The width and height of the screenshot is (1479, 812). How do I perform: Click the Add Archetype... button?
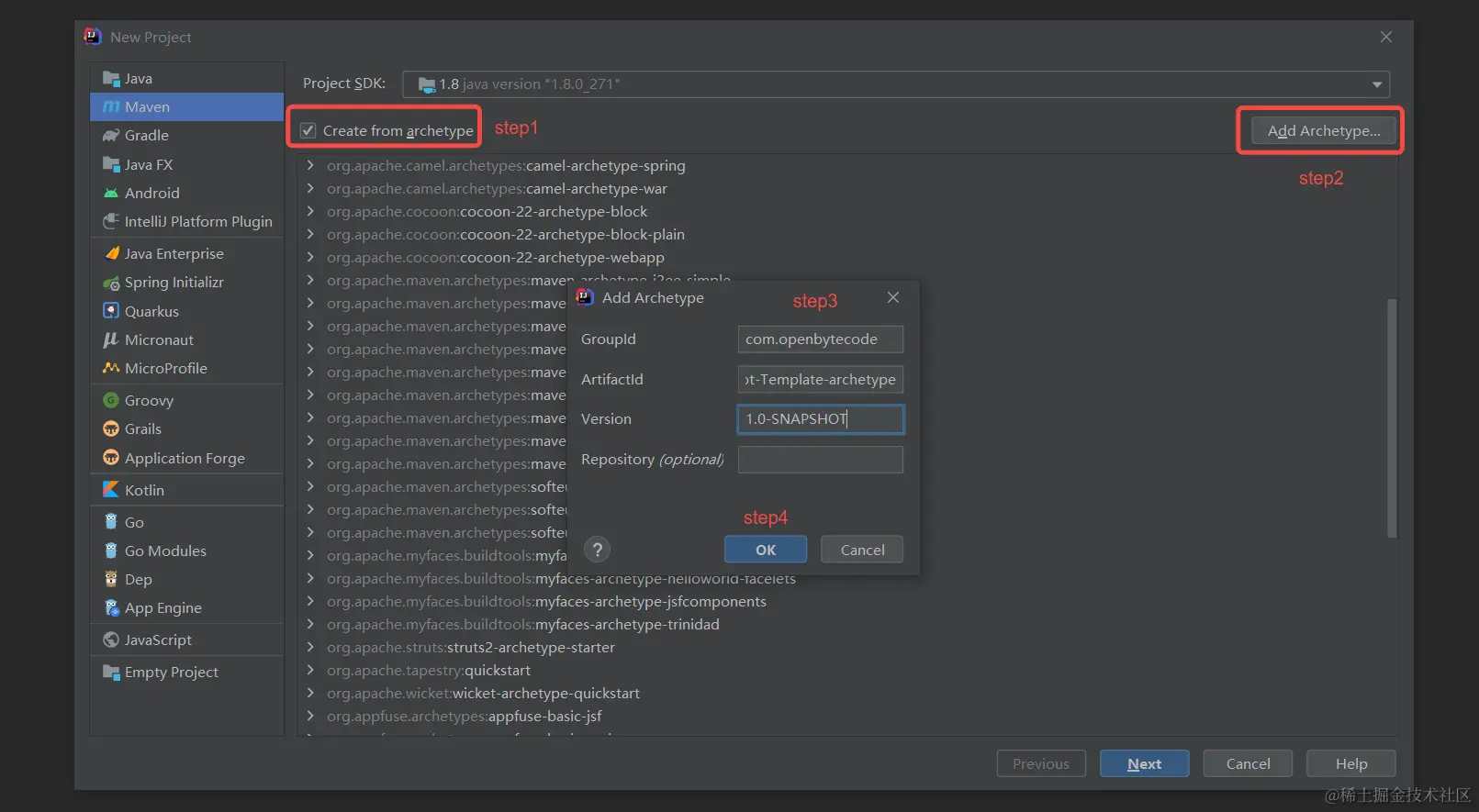(x=1323, y=131)
